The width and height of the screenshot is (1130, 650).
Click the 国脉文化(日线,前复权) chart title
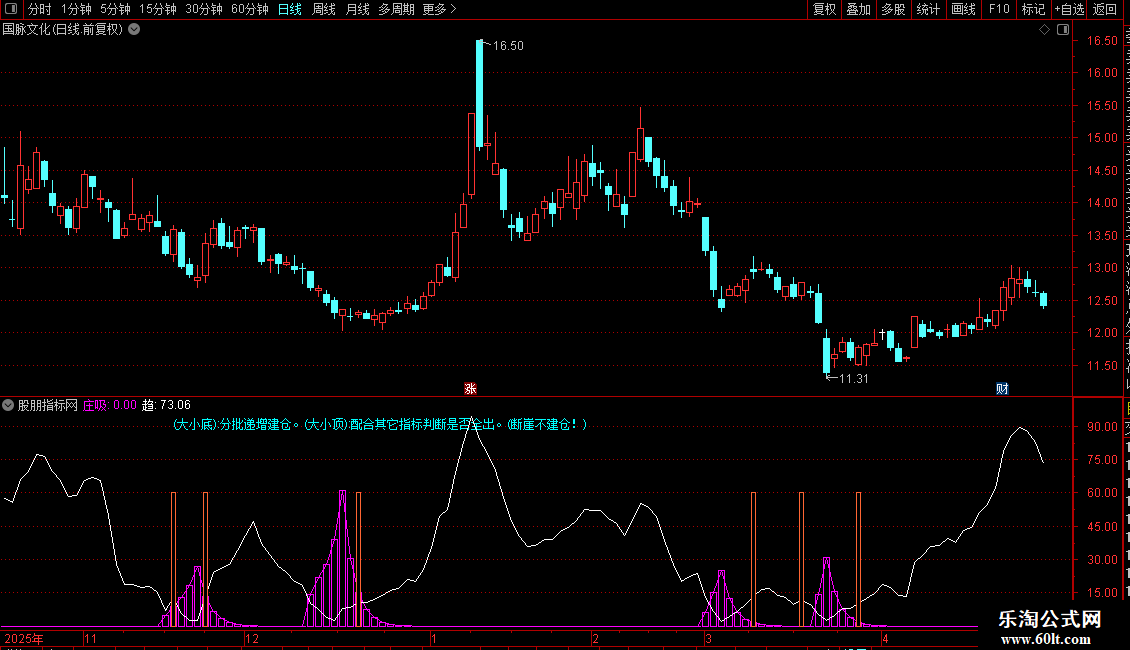[x=63, y=30]
